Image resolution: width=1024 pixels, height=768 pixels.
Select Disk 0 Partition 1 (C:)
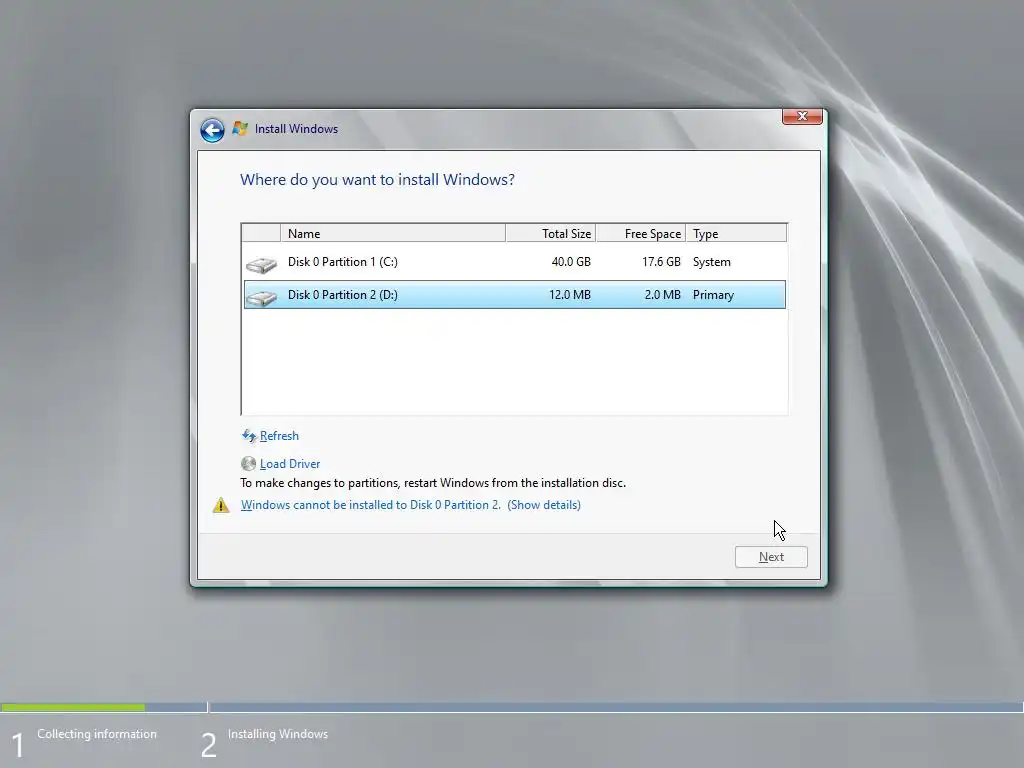coord(515,262)
